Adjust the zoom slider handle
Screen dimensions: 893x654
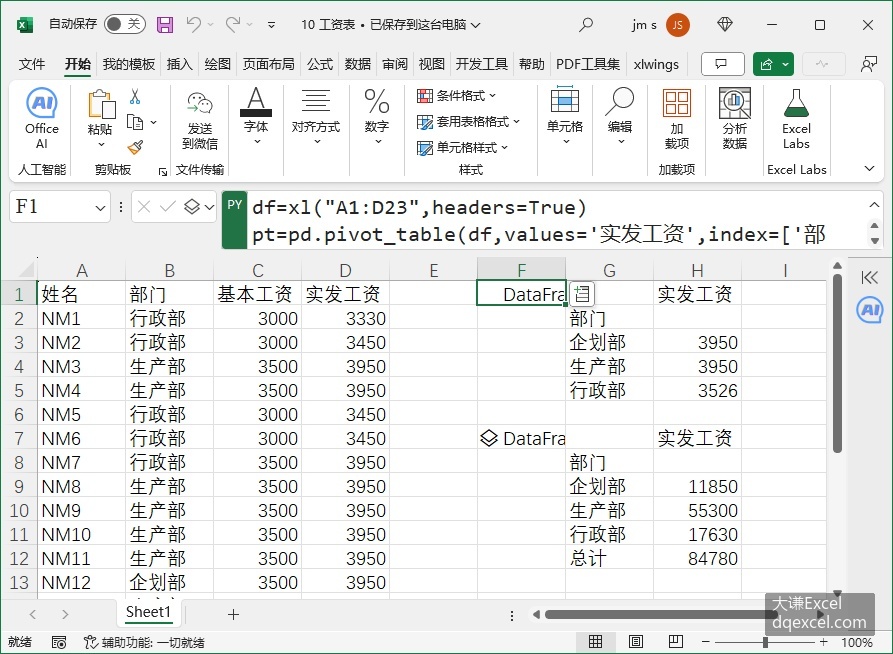coord(765,642)
